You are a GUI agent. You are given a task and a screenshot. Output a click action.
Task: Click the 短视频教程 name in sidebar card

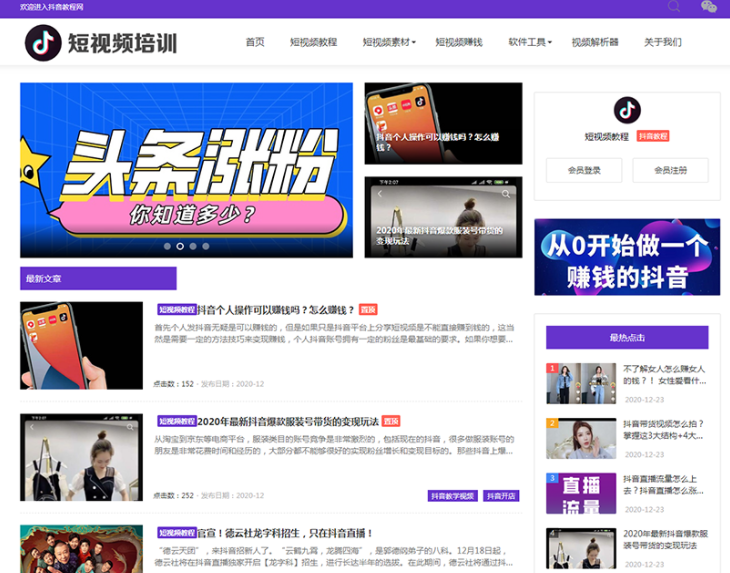click(x=607, y=136)
